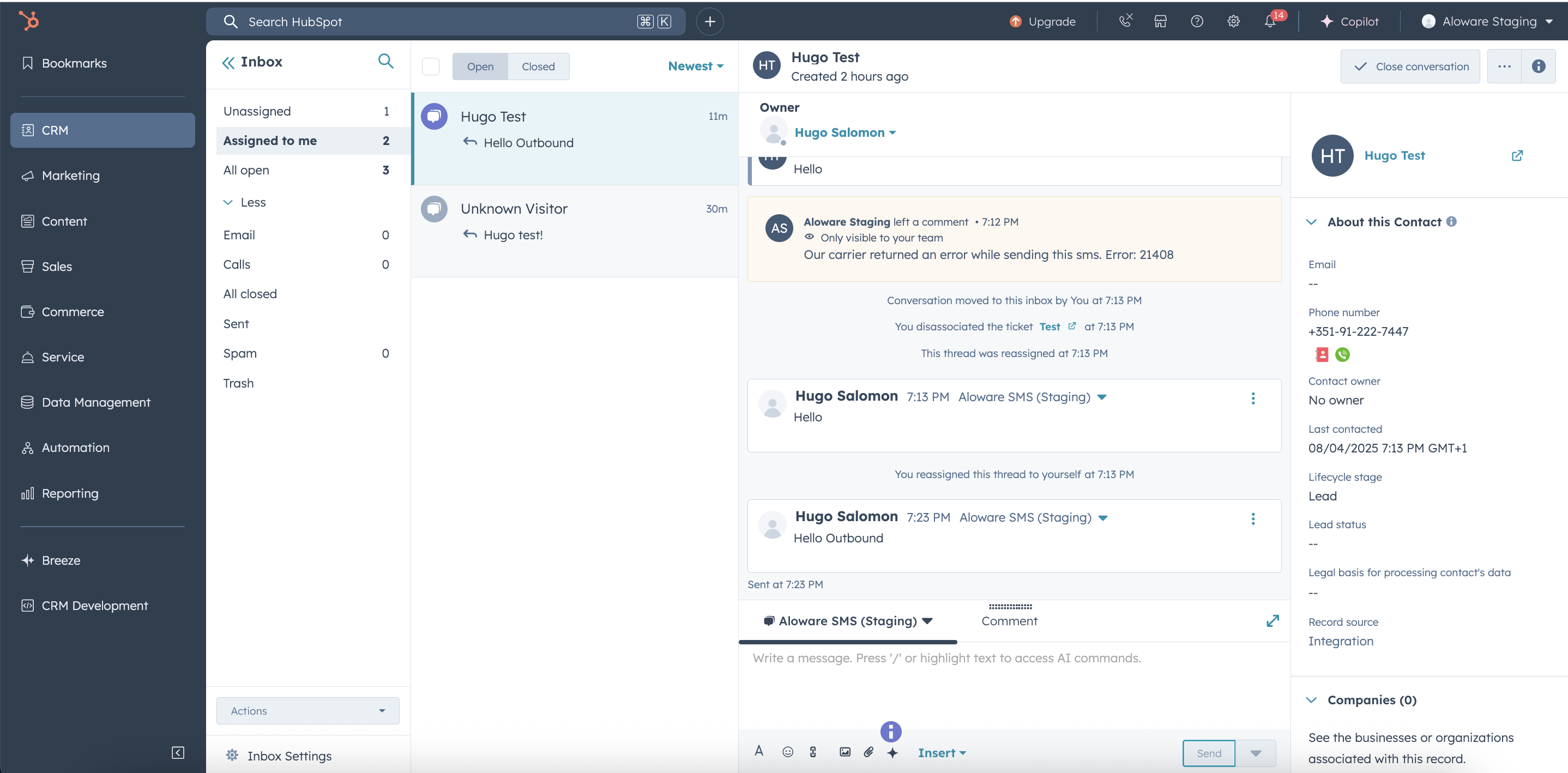Screen dimensions: 1568x773
Task: Open the help question mark icon
Action: (x=1197, y=21)
